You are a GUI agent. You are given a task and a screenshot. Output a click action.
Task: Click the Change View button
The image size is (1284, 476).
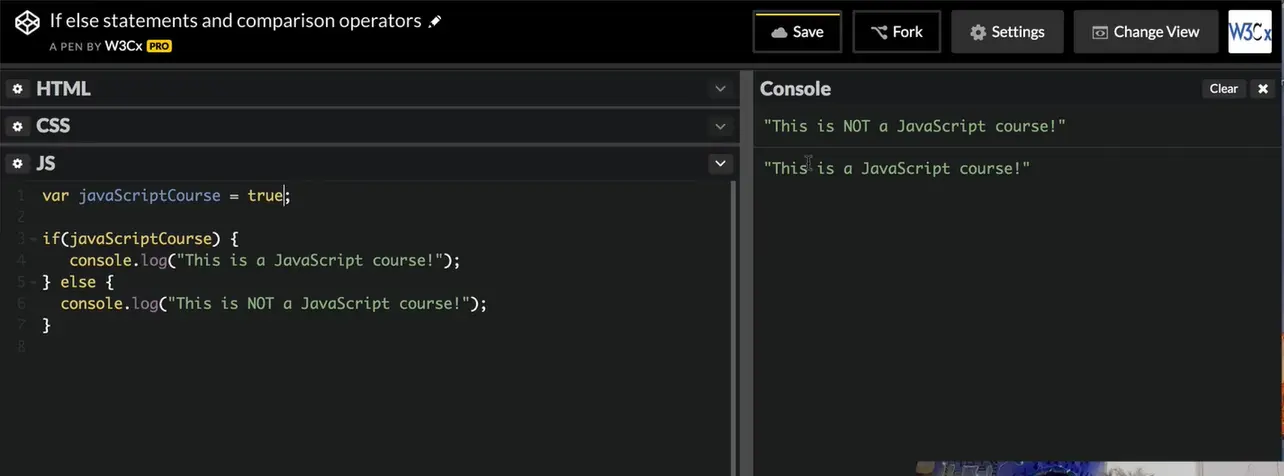[1146, 32]
